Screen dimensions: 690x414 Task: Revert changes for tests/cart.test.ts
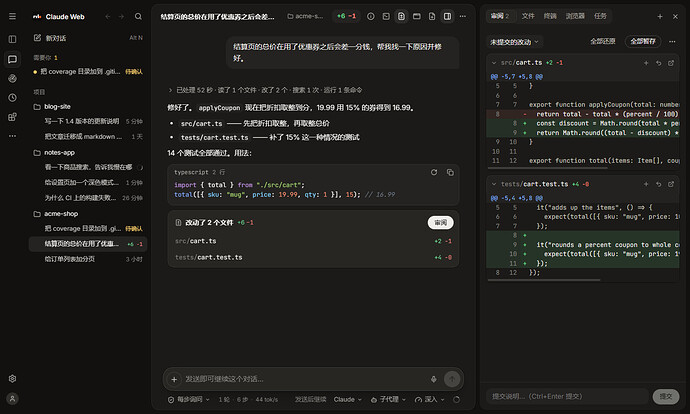pos(659,184)
